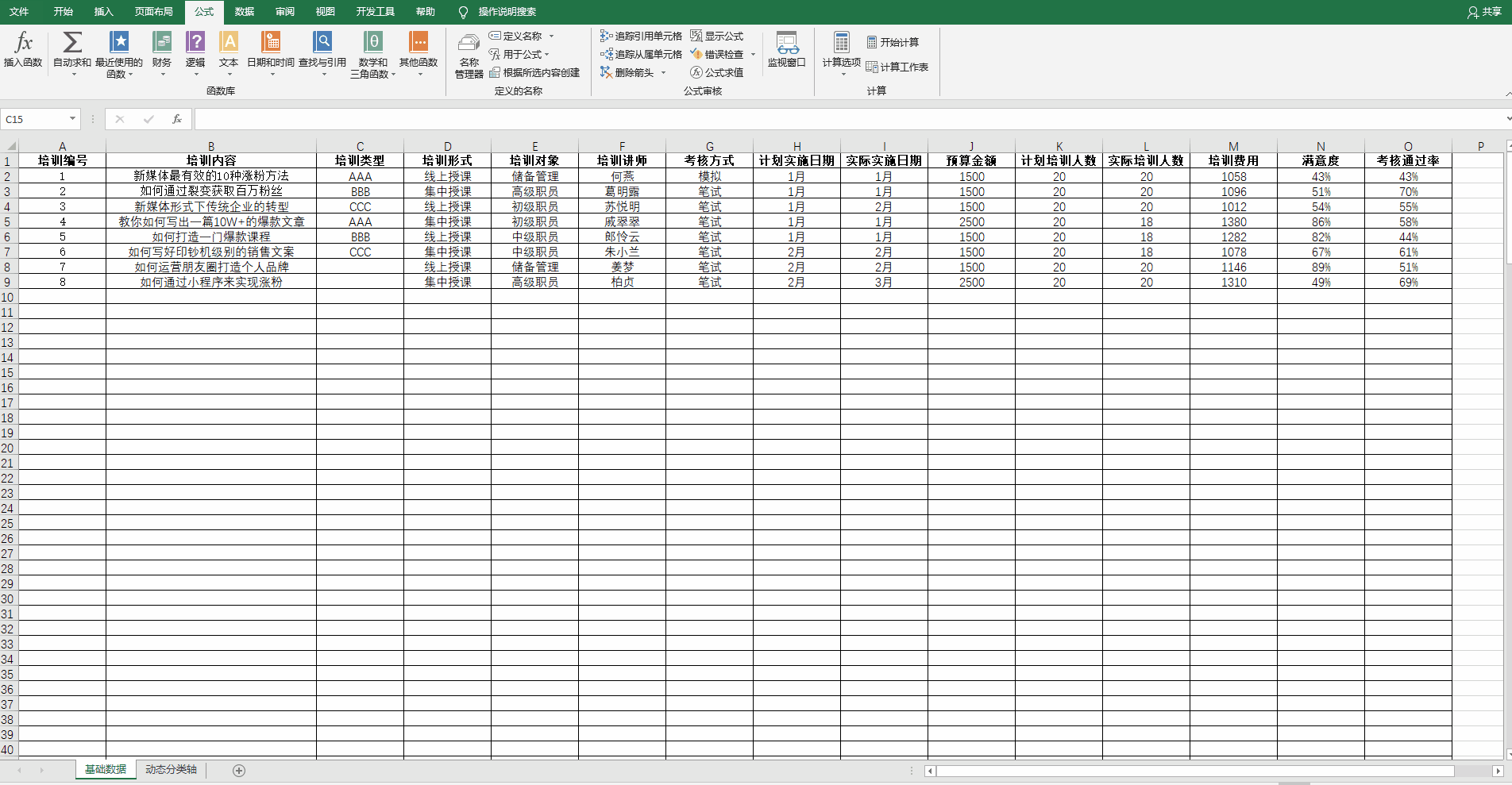The image size is (1512, 785).
Task: Switch to the 视图 tab
Action: (x=326, y=12)
